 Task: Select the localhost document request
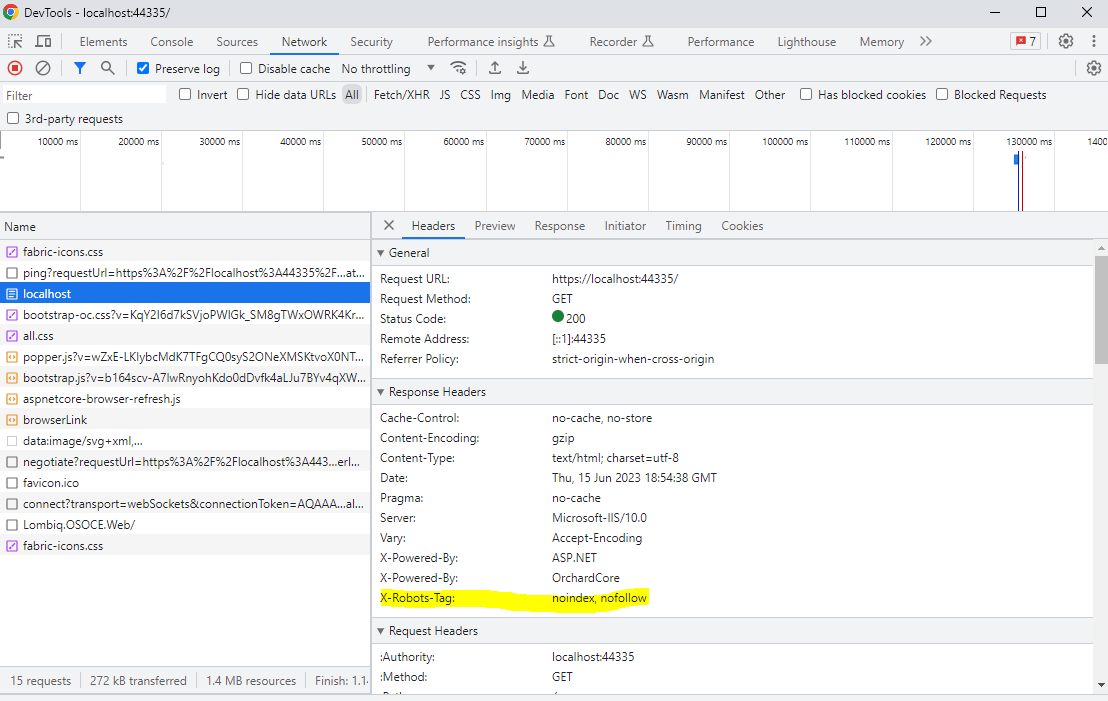pyautogui.click(x=185, y=293)
